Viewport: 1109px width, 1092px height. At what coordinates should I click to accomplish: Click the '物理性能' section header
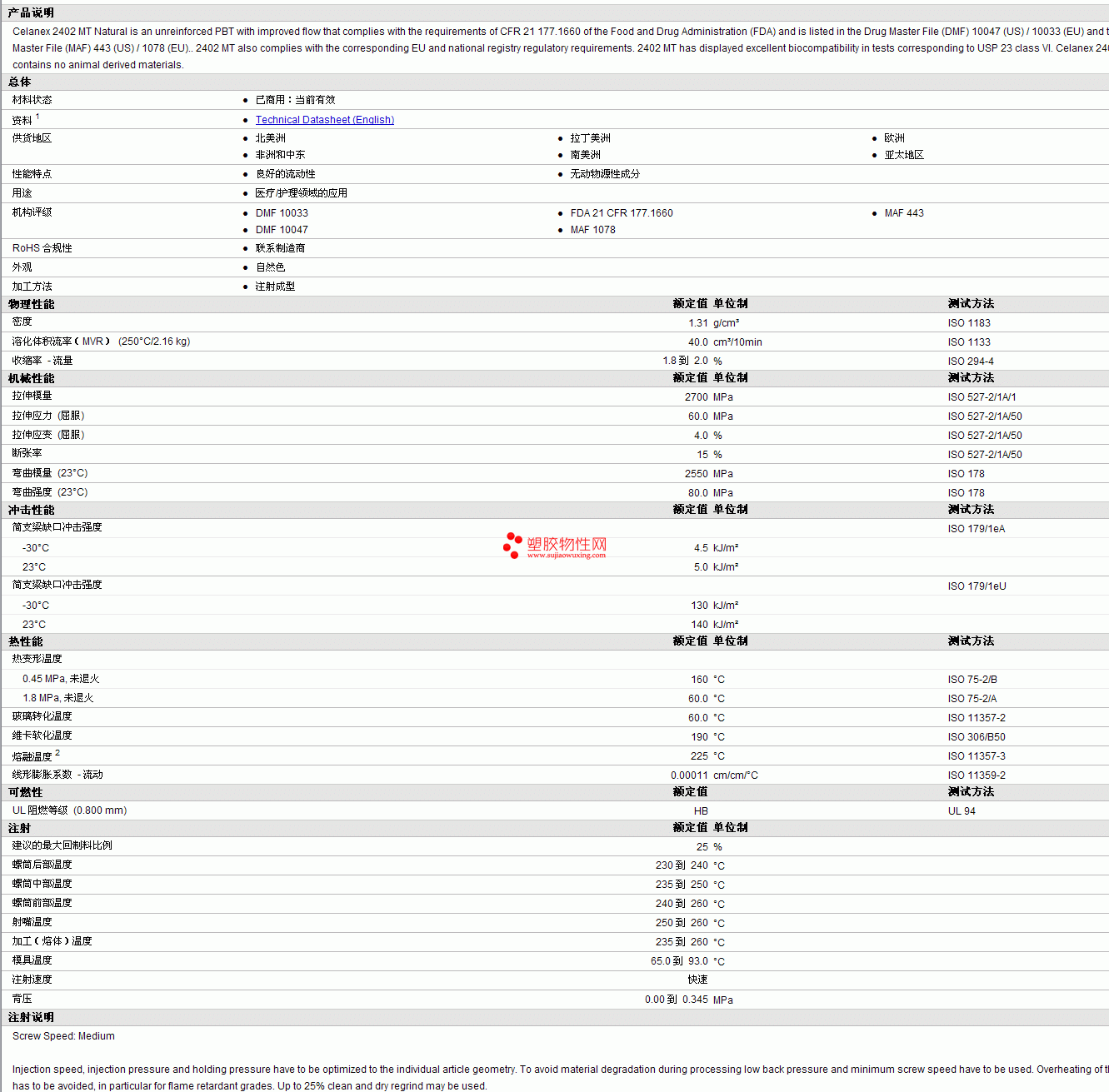(31, 305)
